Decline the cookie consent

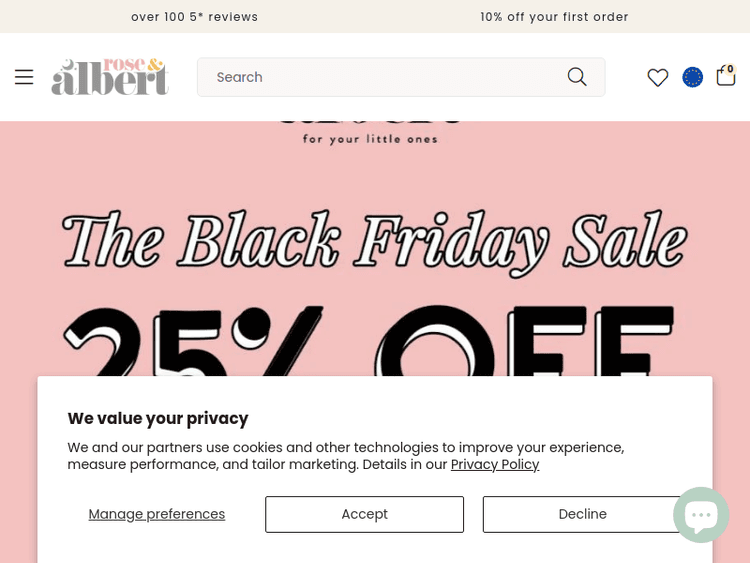click(582, 514)
